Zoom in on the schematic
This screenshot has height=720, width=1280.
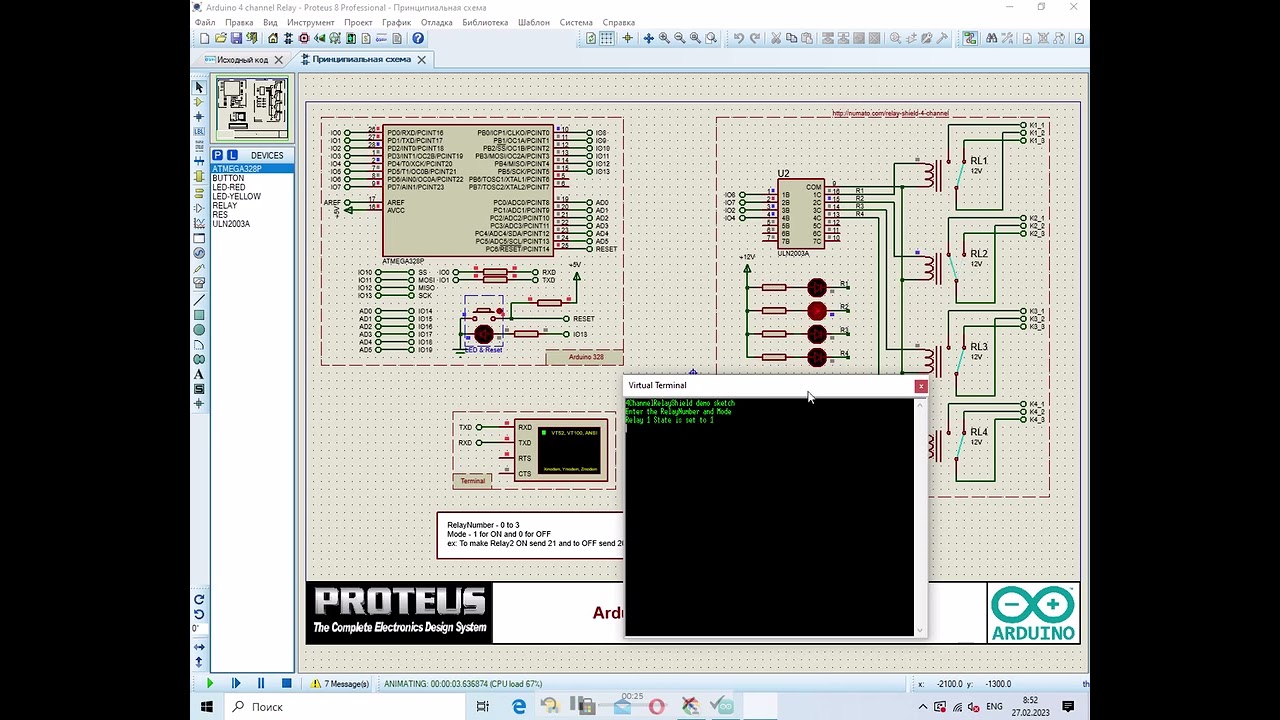point(664,38)
